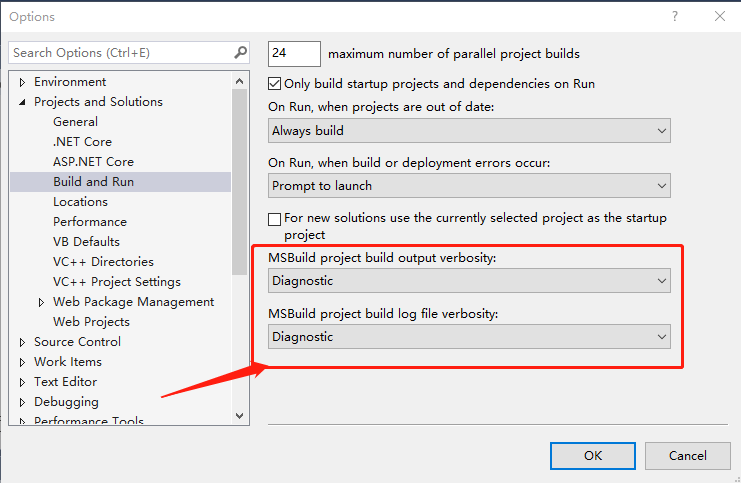Expand the Debugging tree node
This screenshot has height=483, width=741.
pyautogui.click(x=22, y=402)
